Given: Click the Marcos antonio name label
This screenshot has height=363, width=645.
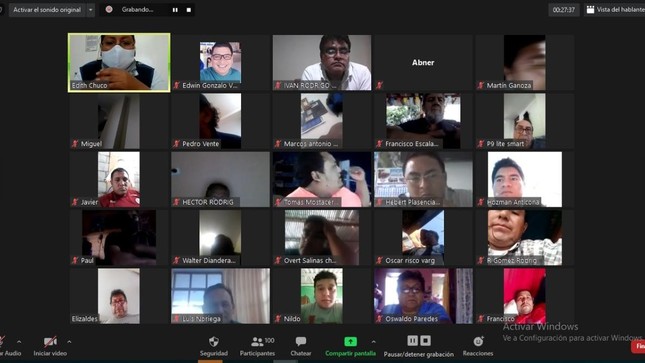Looking at the screenshot, I should [311, 144].
